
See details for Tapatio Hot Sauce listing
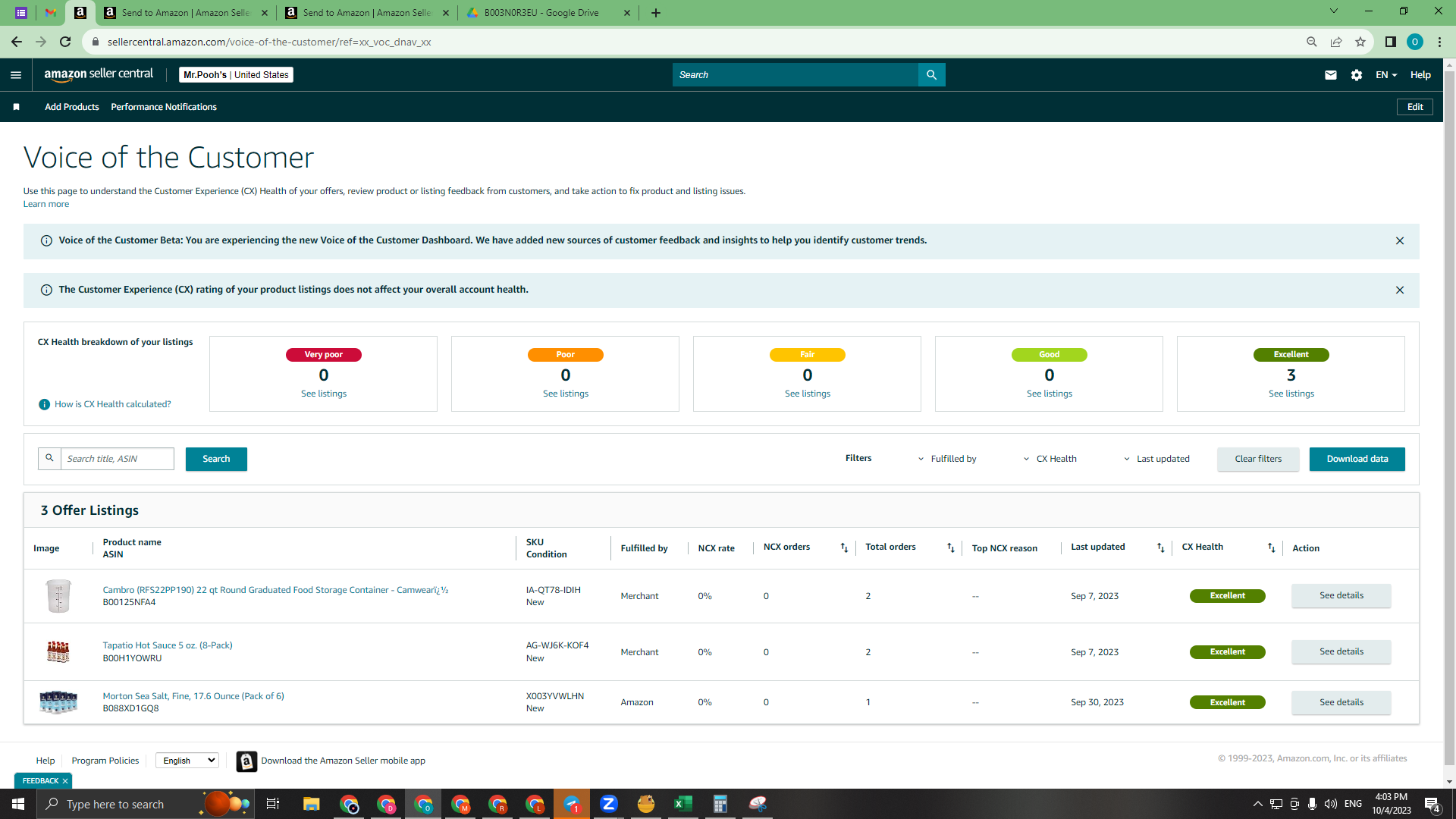1341,651
